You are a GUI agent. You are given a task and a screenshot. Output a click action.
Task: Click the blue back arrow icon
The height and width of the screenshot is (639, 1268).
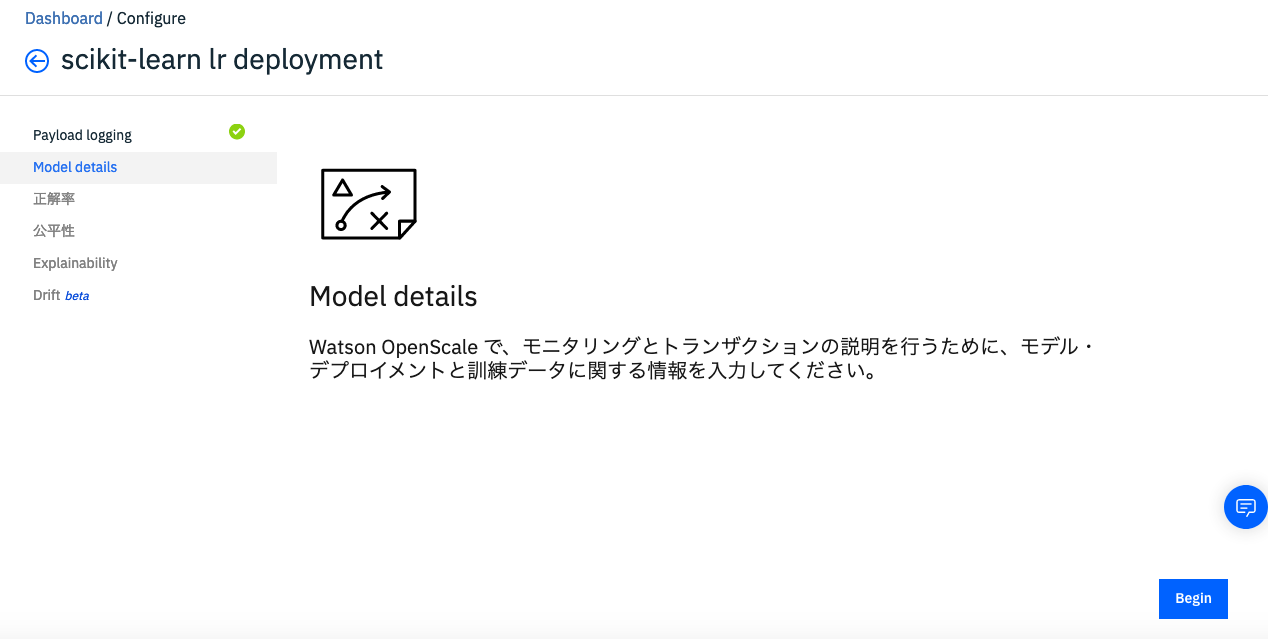tap(37, 61)
